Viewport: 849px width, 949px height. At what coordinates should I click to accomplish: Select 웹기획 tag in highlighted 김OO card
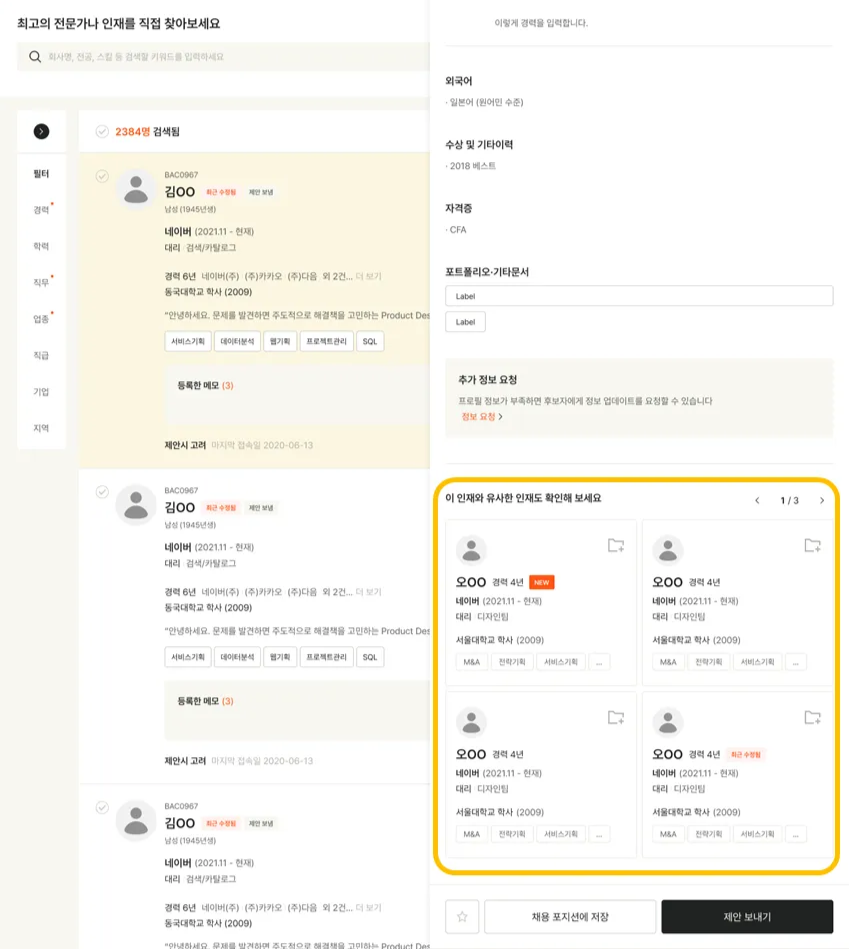(280, 341)
